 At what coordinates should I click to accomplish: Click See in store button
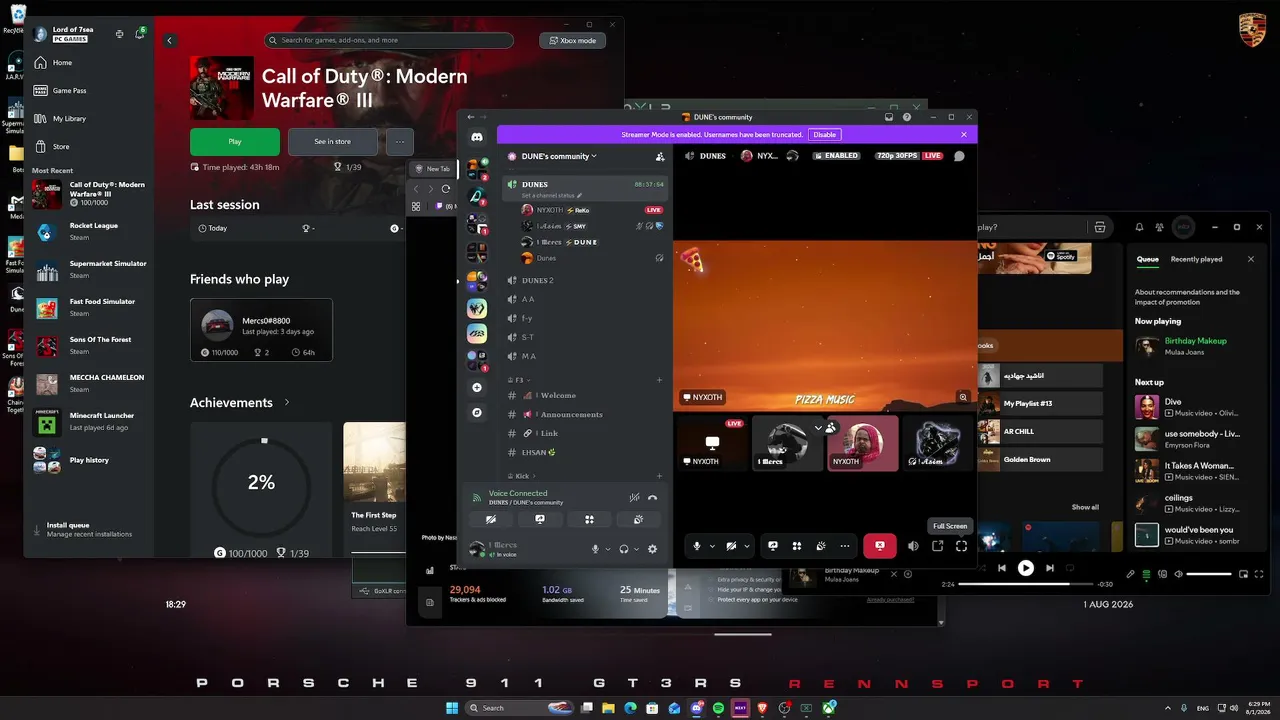[333, 141]
